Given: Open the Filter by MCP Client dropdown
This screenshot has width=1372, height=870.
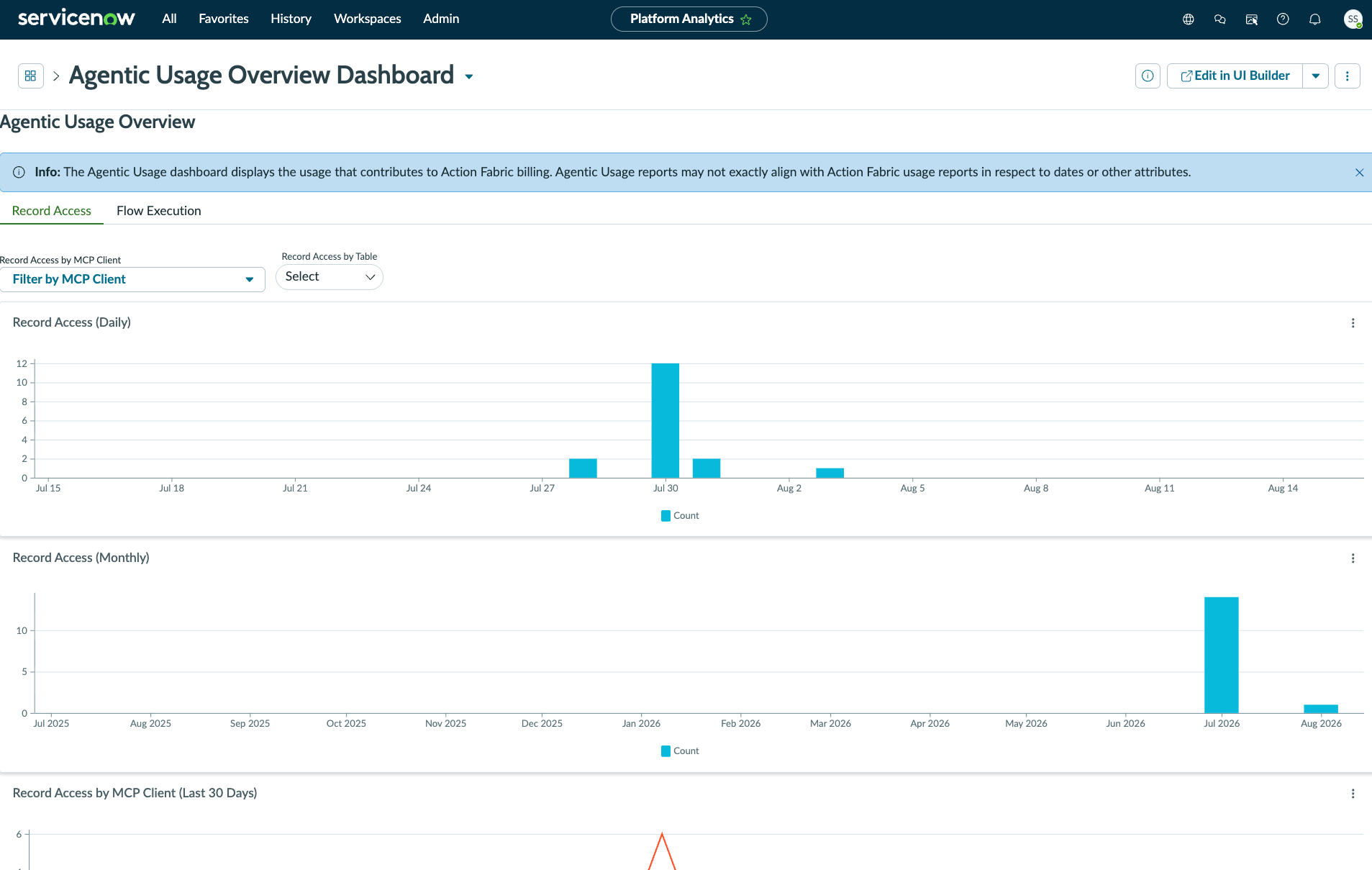Looking at the screenshot, I should tap(133, 279).
